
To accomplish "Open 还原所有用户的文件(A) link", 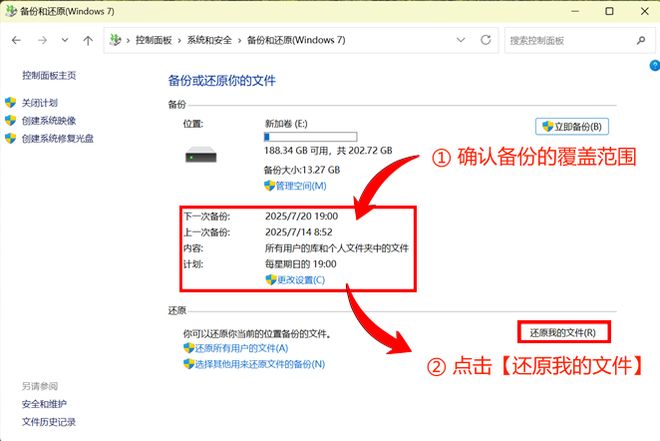I will coord(242,348).
